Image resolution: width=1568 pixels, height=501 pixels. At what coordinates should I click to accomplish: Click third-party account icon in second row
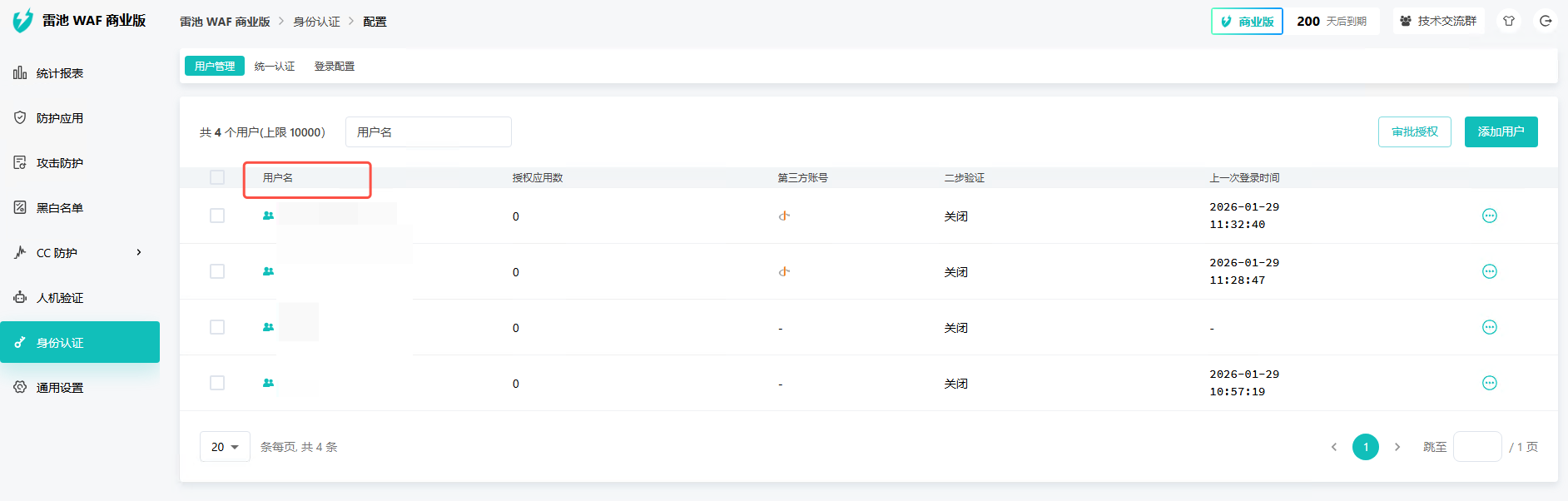[x=783, y=271]
